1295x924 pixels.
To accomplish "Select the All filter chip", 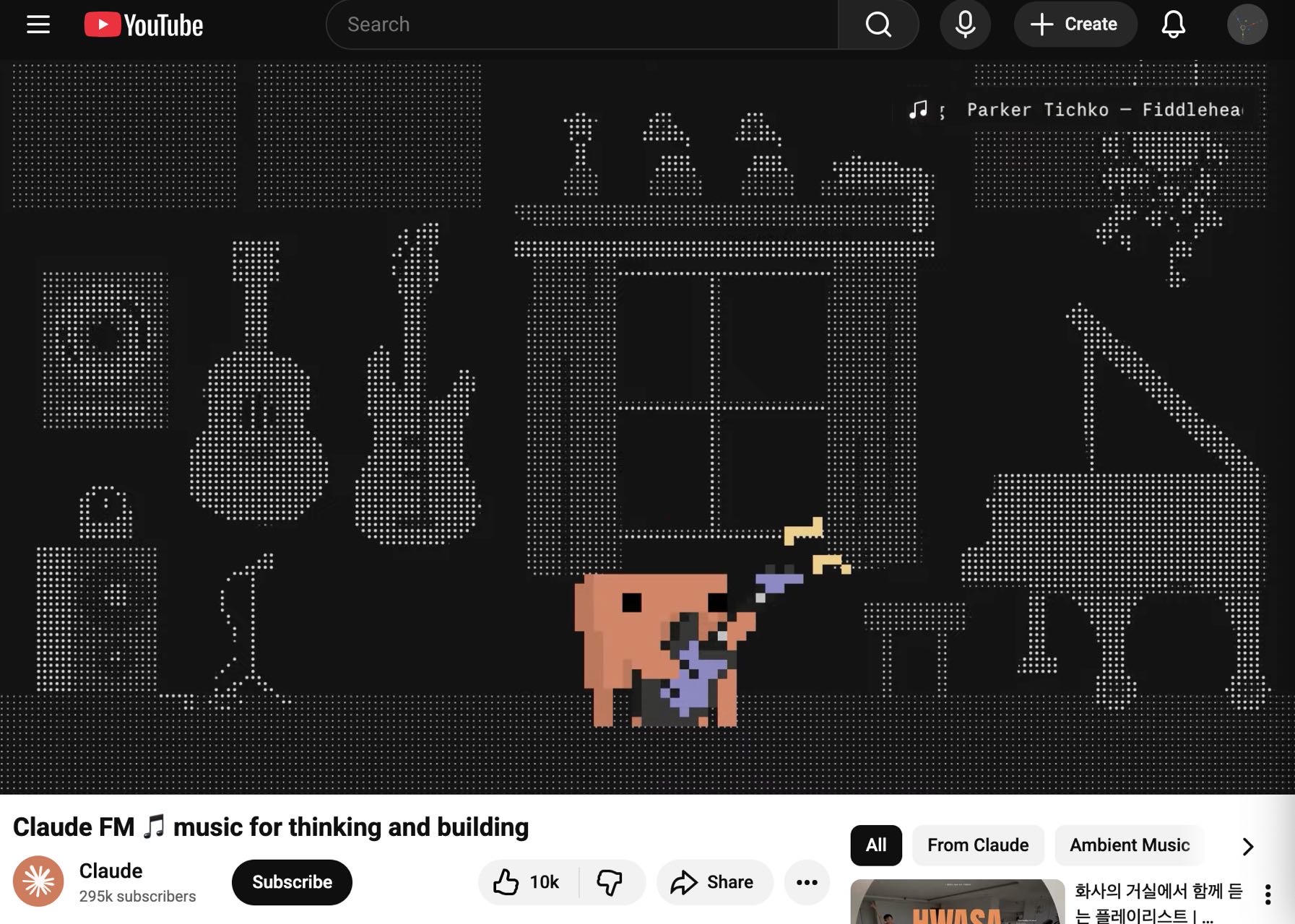I will (x=876, y=845).
